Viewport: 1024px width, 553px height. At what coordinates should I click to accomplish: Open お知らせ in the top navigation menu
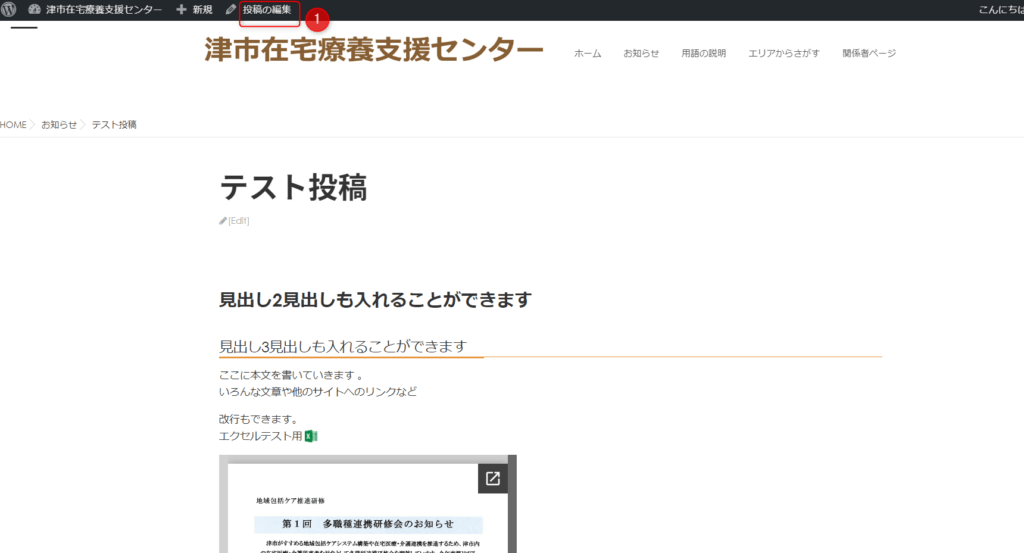(x=641, y=53)
